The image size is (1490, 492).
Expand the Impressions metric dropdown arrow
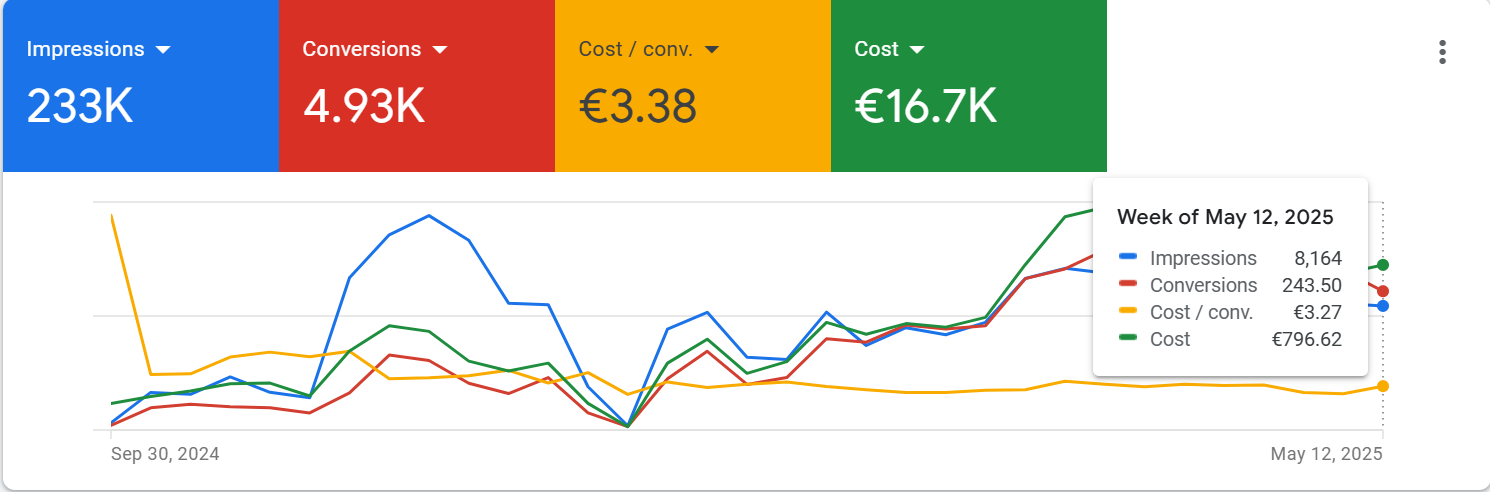164,50
